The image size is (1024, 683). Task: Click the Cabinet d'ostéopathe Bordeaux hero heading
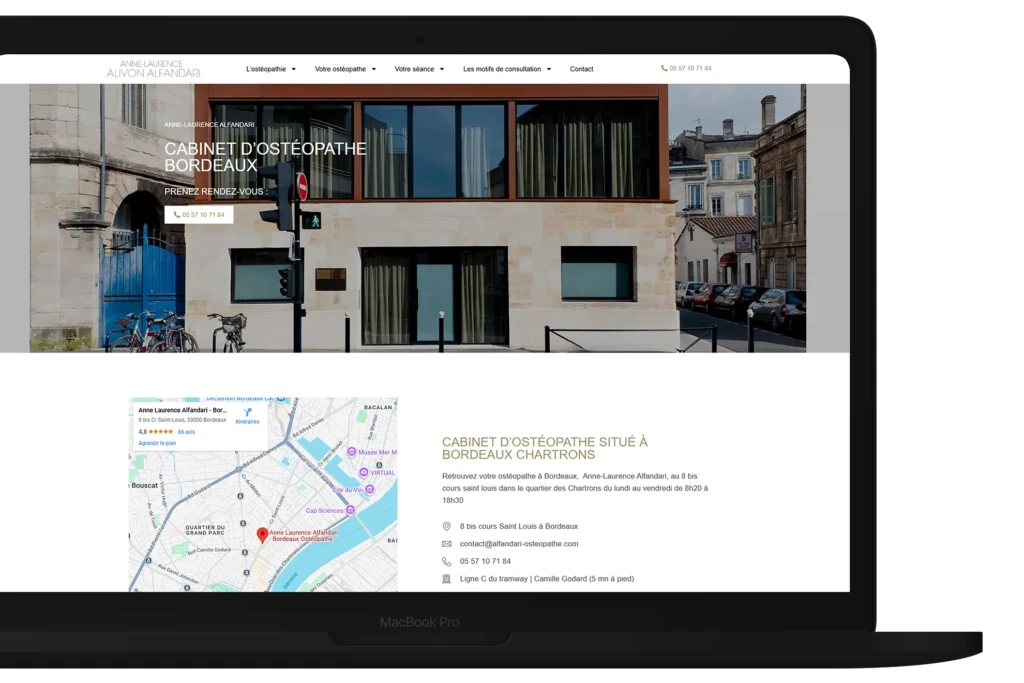point(265,157)
